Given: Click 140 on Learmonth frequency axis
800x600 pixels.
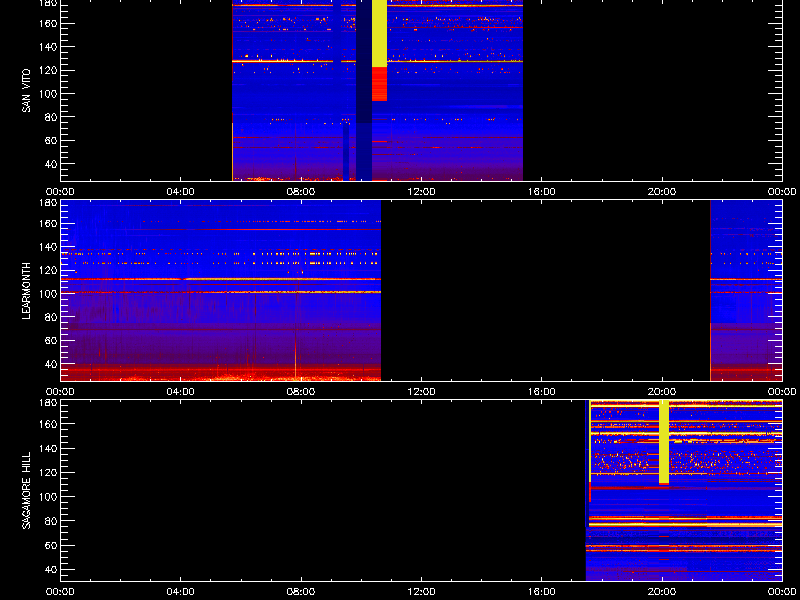Looking at the screenshot, I should tap(49, 247).
